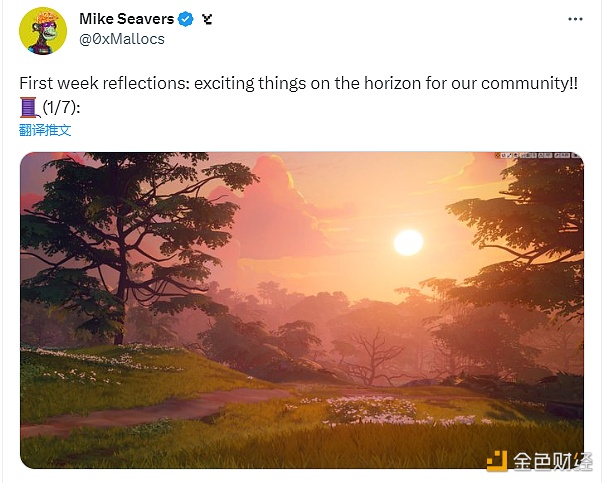Click the 翻译推文 translate tweet link
This screenshot has height=483, width=604.
tap(45, 130)
